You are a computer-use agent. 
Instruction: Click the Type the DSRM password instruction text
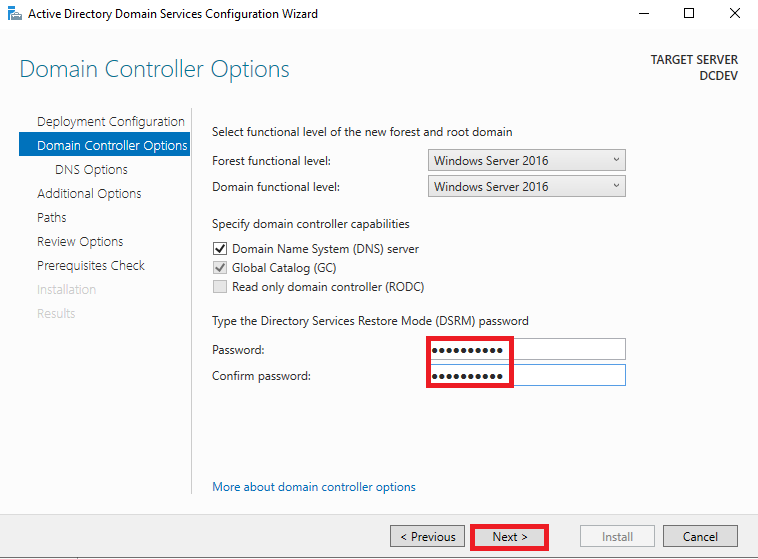point(370,321)
